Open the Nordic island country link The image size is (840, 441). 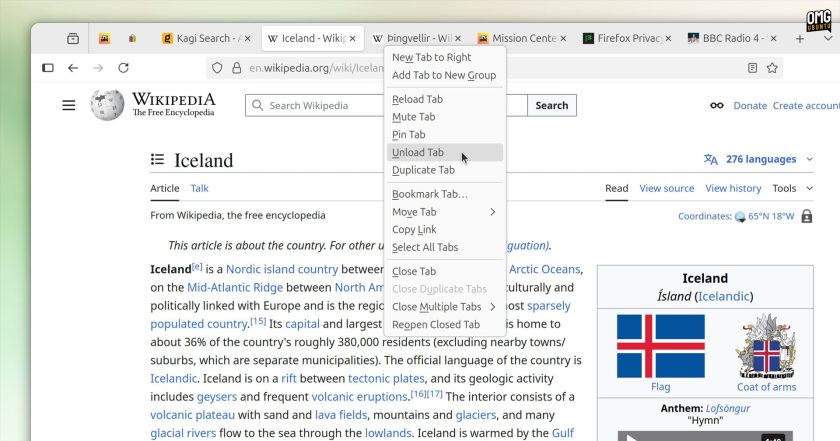click(282, 269)
